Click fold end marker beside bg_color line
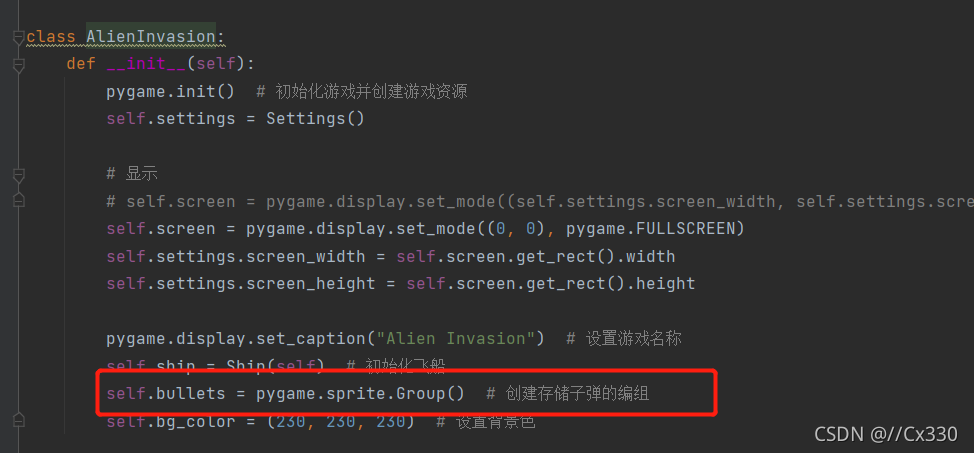 (19, 420)
